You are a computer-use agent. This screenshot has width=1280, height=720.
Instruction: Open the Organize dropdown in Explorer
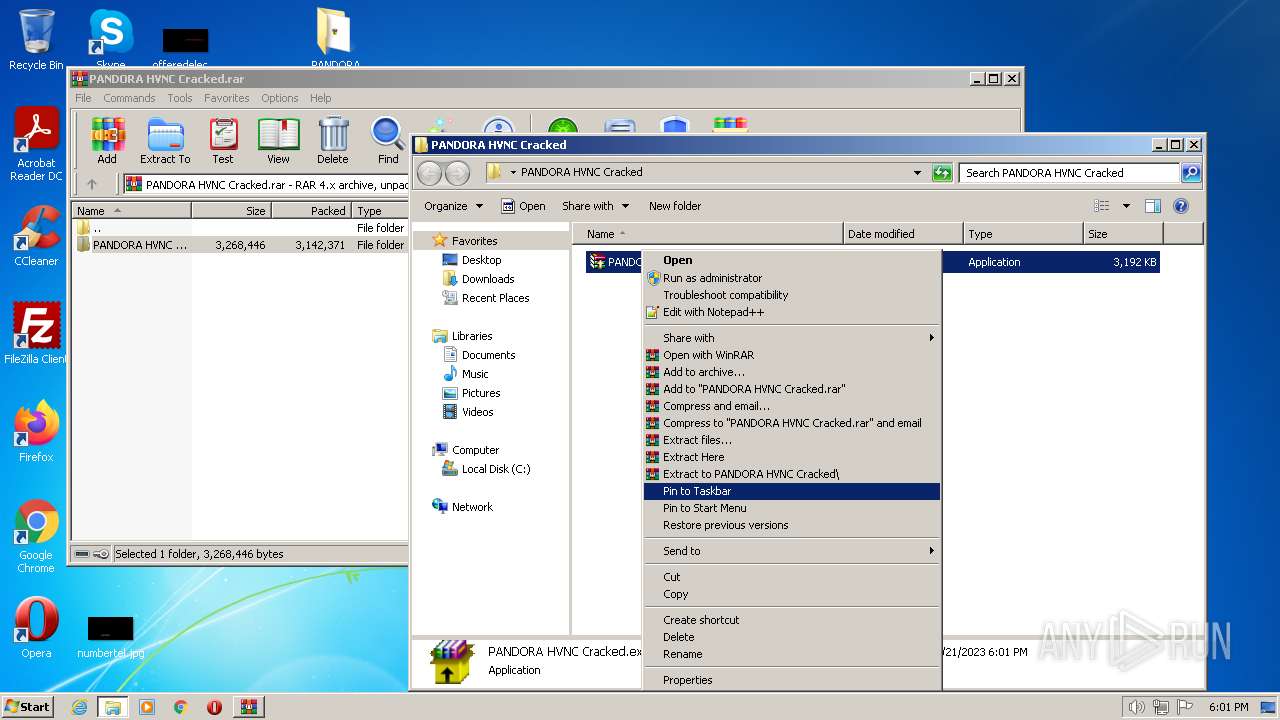tap(453, 206)
